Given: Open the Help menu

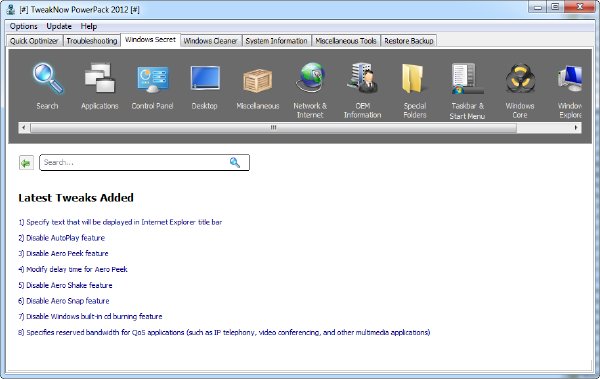Looking at the screenshot, I should [x=88, y=26].
